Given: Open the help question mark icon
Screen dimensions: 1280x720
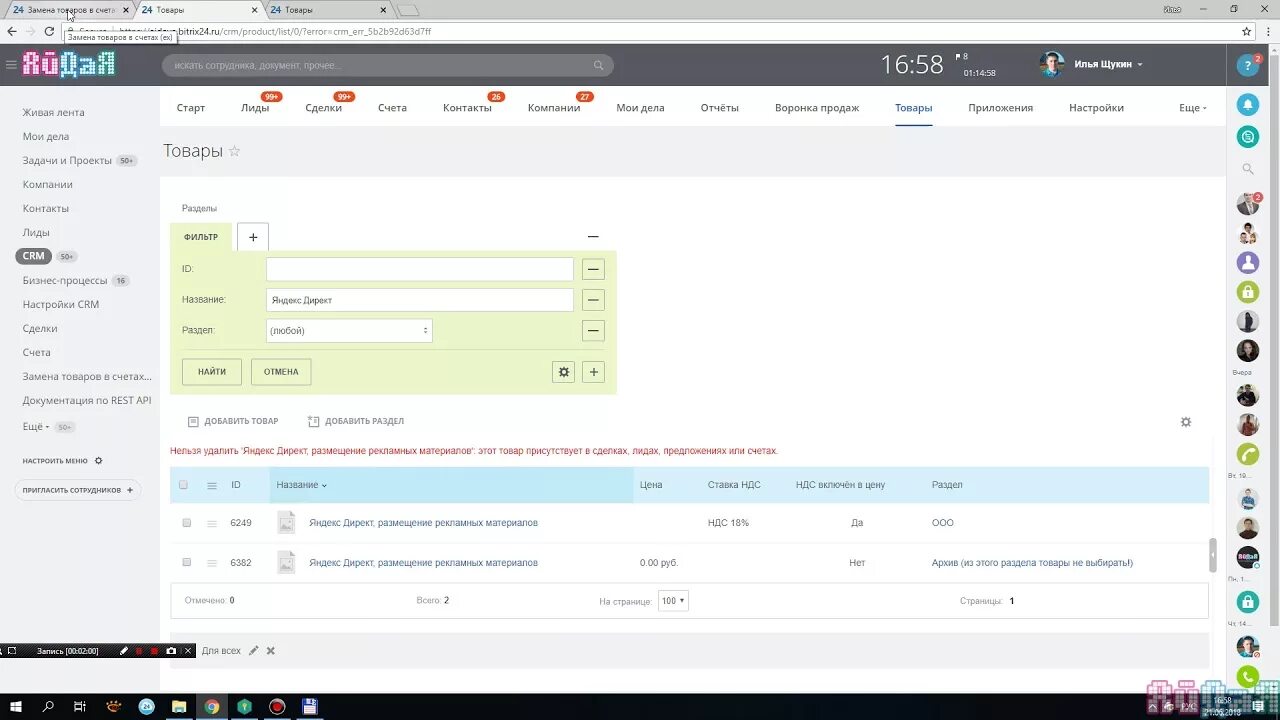Looking at the screenshot, I should click(1247, 66).
